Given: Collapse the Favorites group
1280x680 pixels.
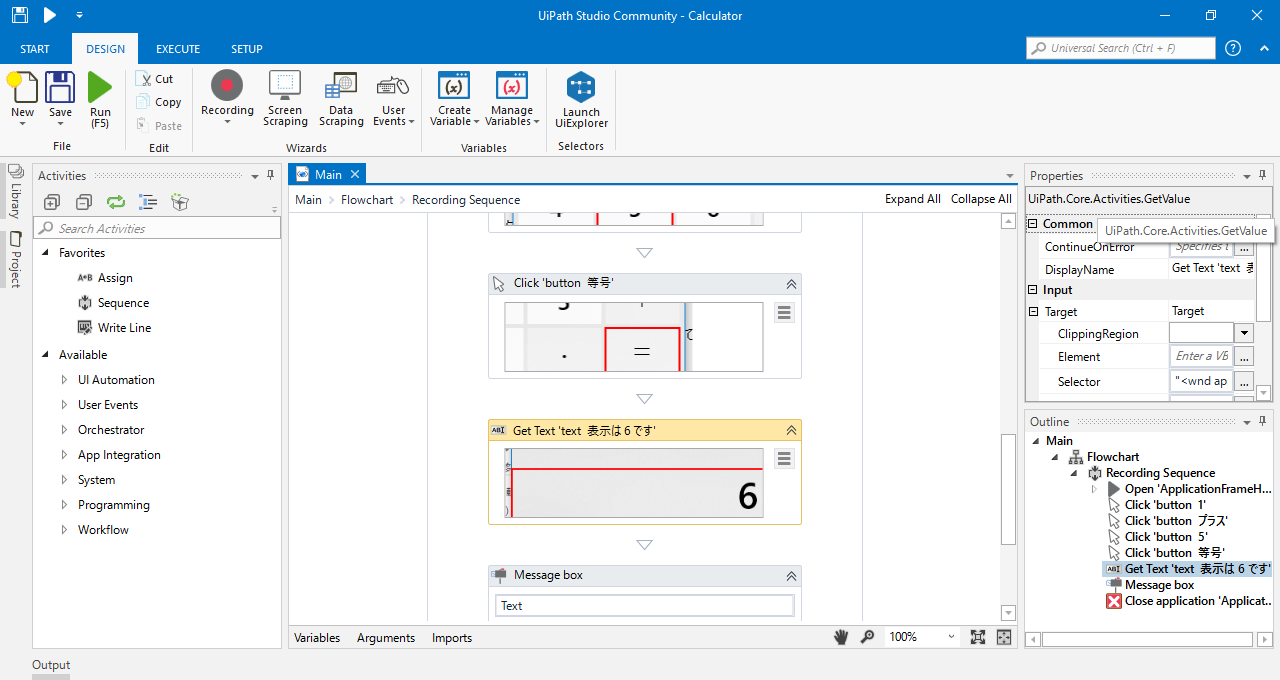Looking at the screenshot, I should tap(45, 253).
